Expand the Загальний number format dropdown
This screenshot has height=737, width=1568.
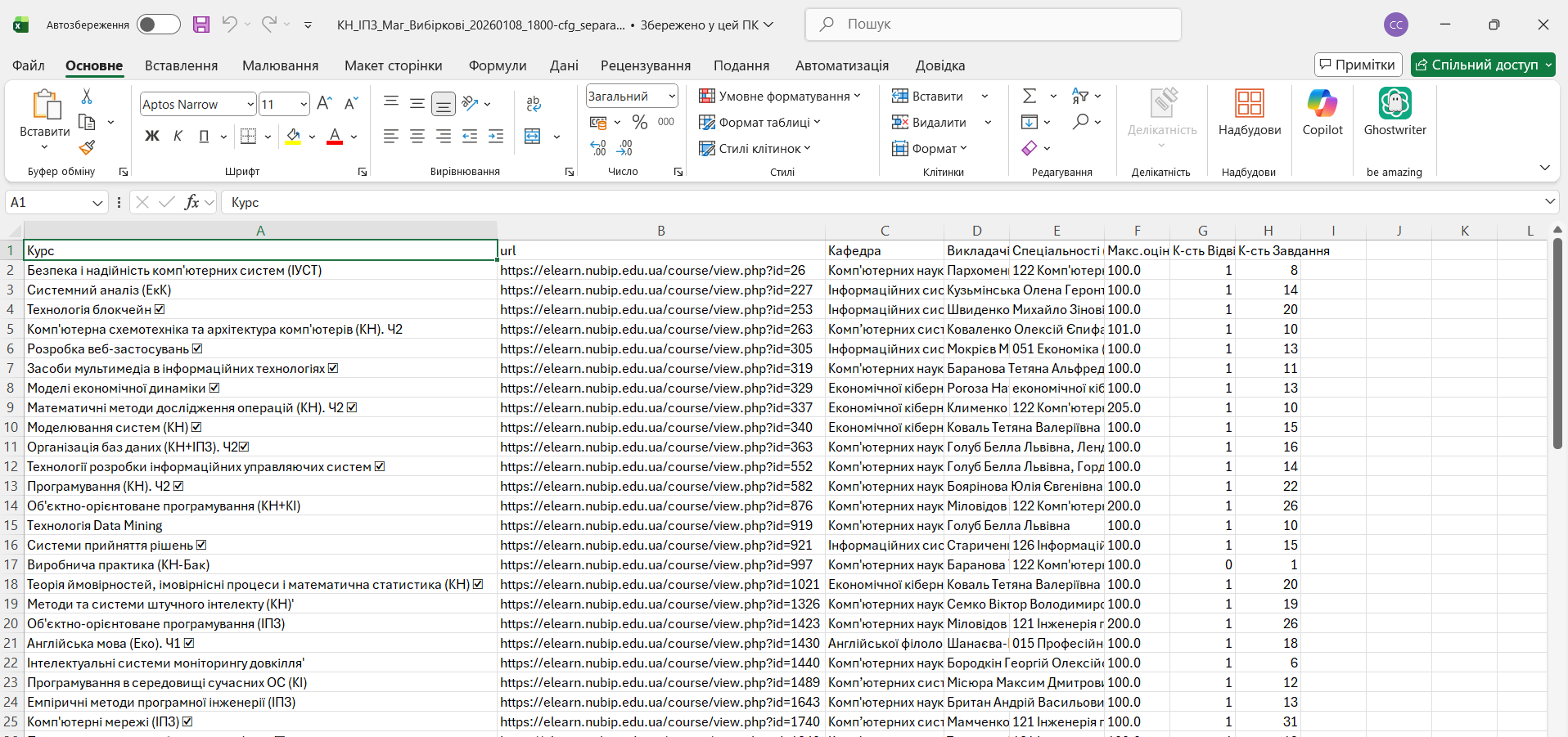point(672,97)
